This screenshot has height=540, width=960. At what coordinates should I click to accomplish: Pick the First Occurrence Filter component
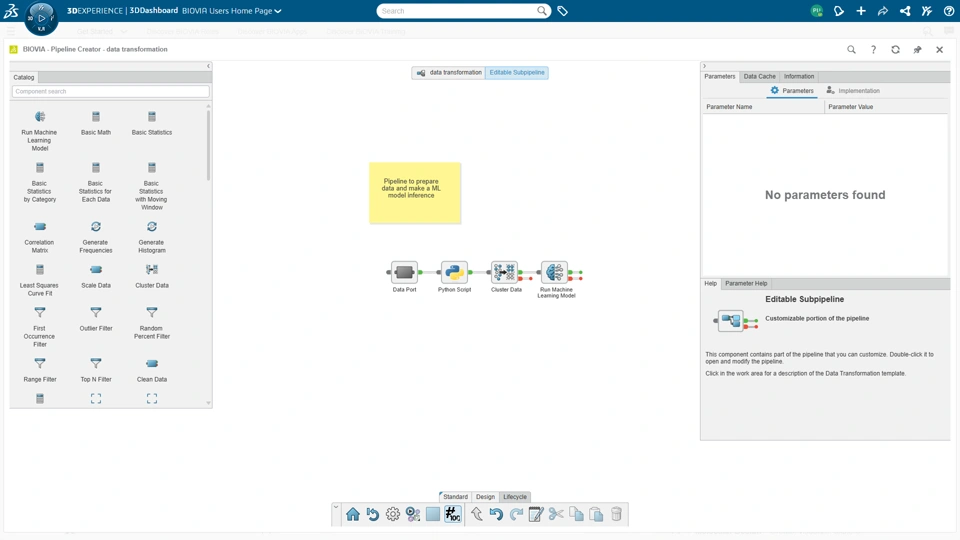(40, 327)
